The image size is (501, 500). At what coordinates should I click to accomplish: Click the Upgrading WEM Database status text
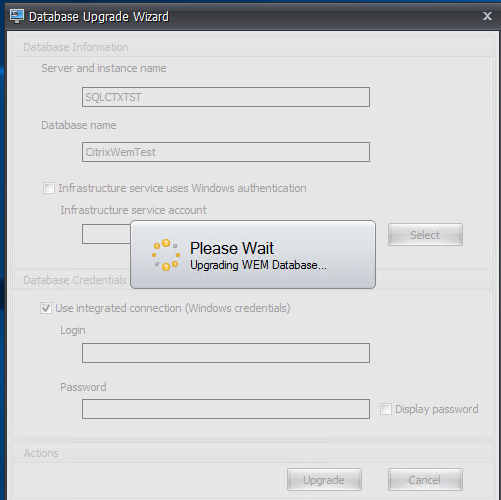tap(258, 265)
